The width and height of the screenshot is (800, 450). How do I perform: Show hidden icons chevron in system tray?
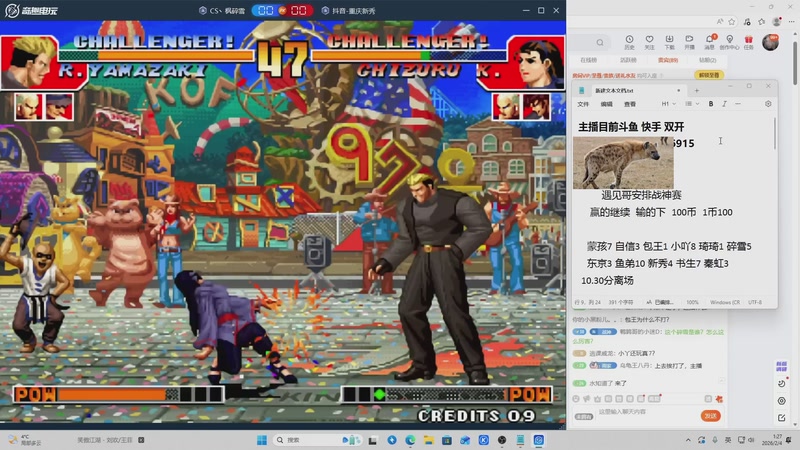click(x=688, y=440)
